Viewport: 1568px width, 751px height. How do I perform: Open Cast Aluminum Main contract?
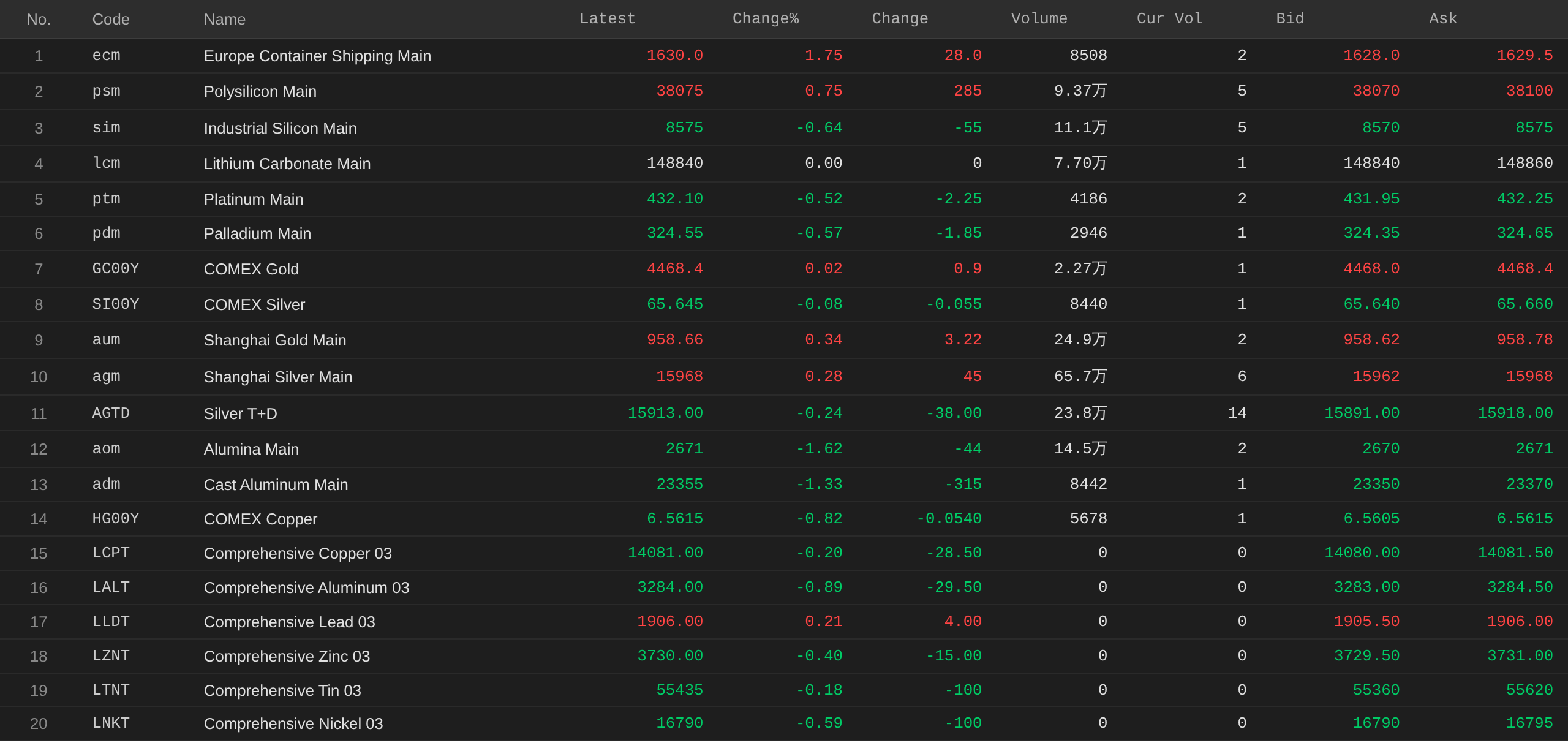[784, 485]
